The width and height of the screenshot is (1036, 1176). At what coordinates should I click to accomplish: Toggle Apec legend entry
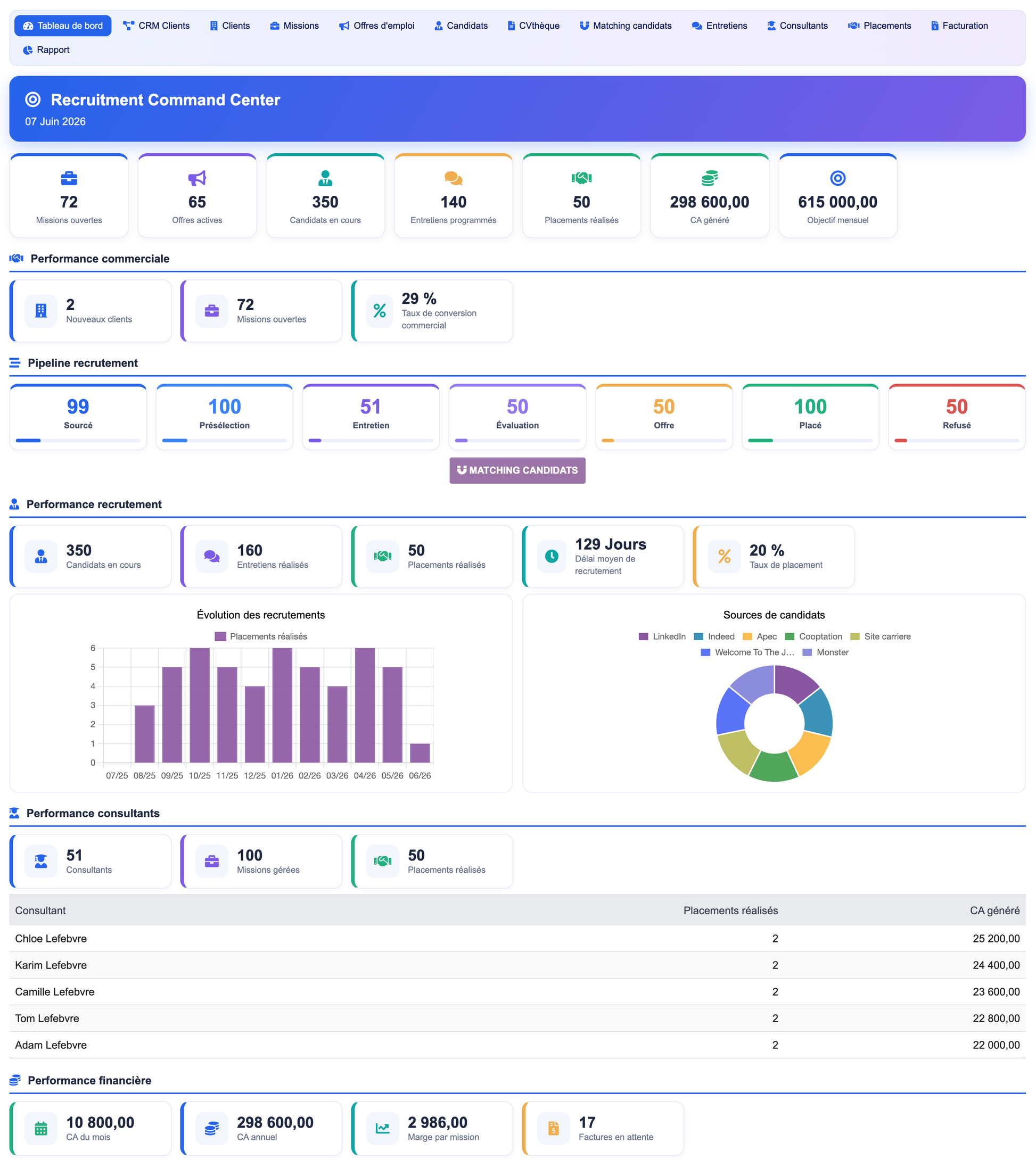click(760, 636)
